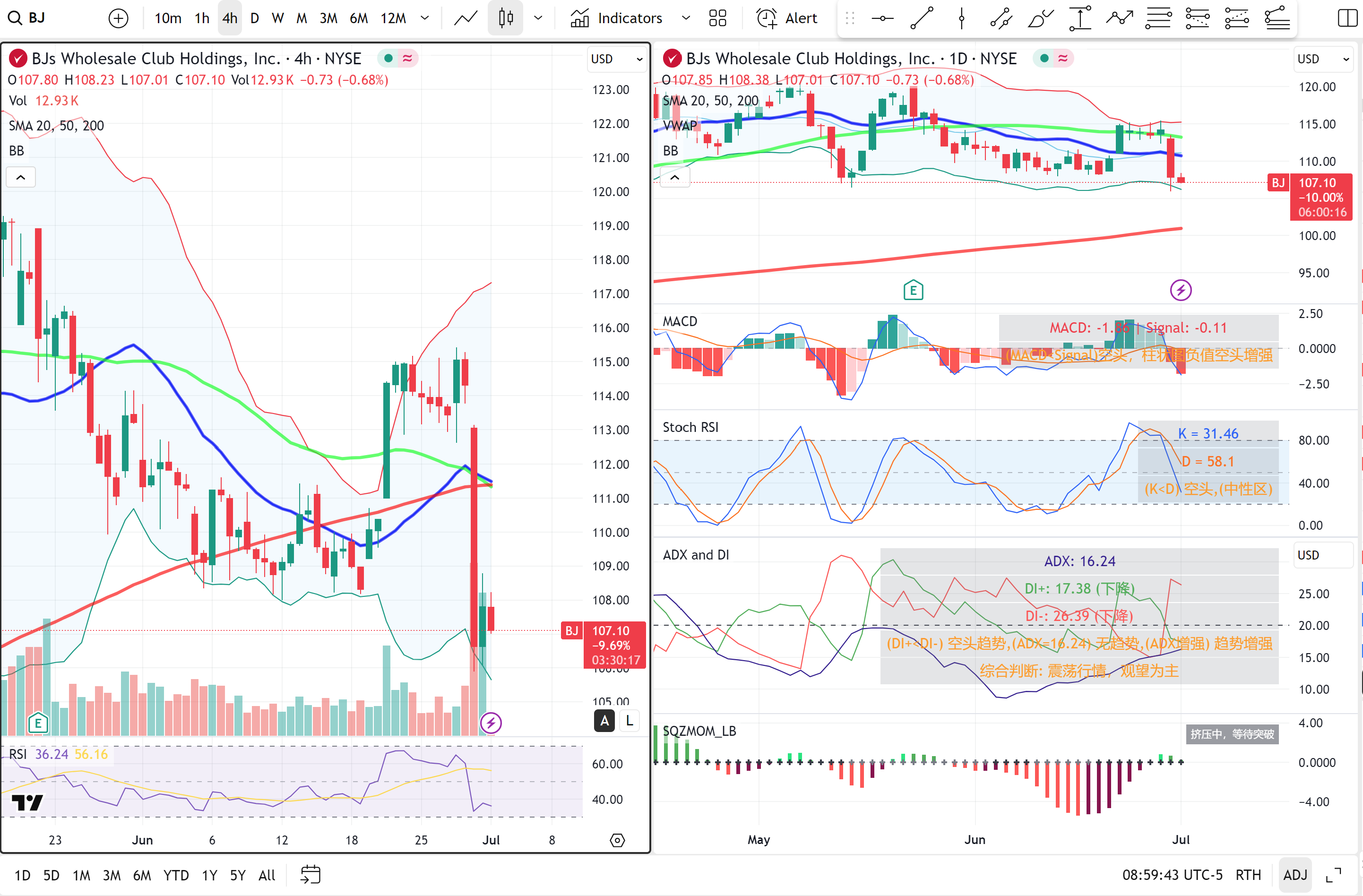
Task: Enable logarithmic scale with the L button
Action: 630,720
